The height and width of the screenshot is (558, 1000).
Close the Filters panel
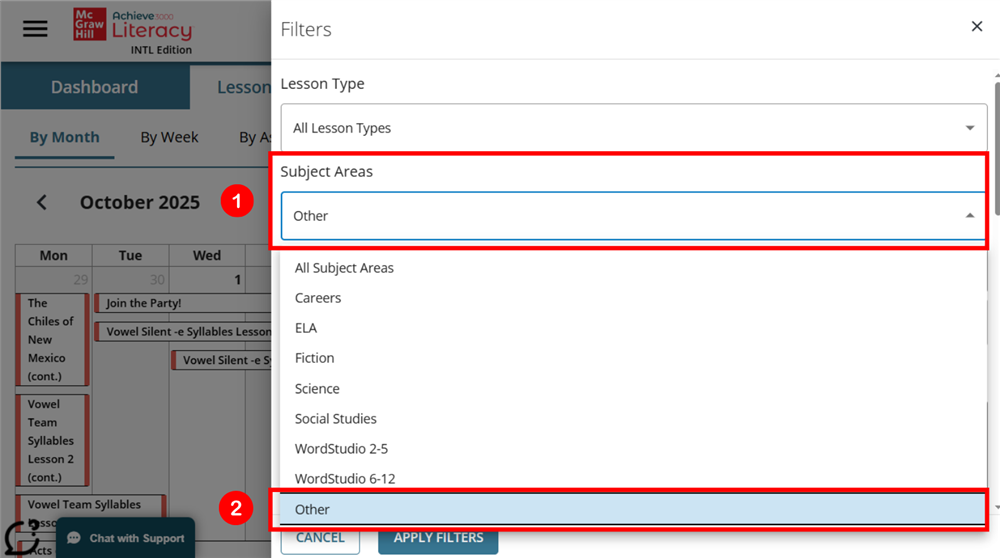[977, 27]
